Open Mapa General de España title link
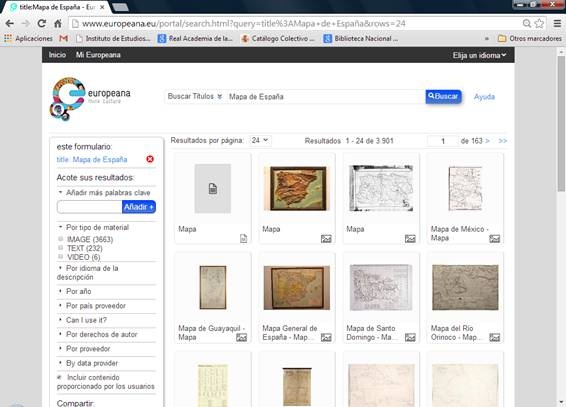Viewport: 566px width, 407px height. click(290, 333)
